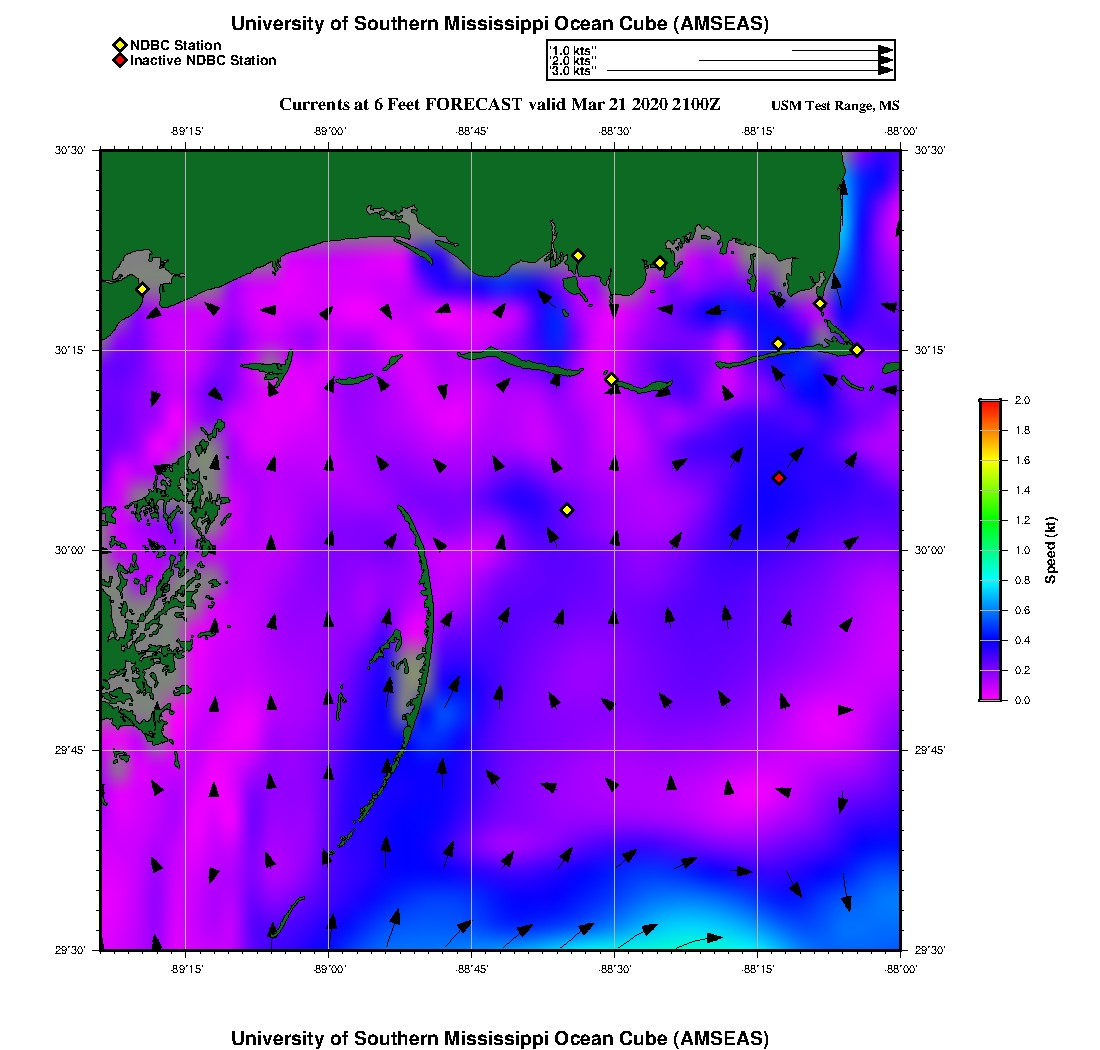Select the northernmost yellow NDBC station marker

(x=578, y=255)
